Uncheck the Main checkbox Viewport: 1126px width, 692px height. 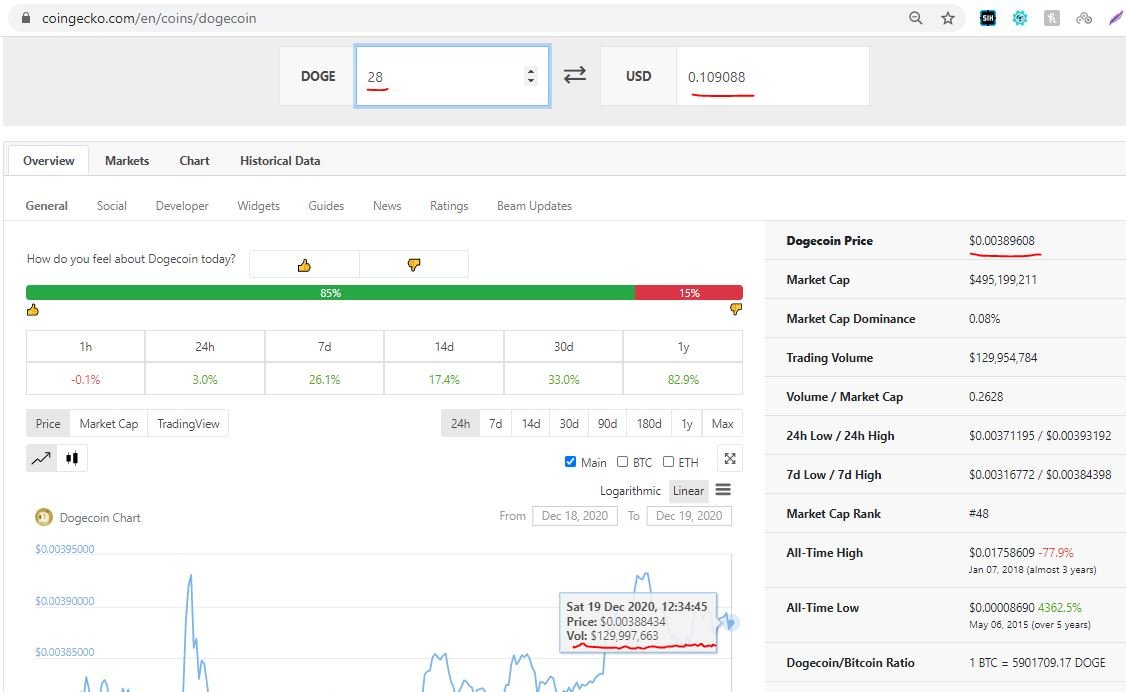571,462
